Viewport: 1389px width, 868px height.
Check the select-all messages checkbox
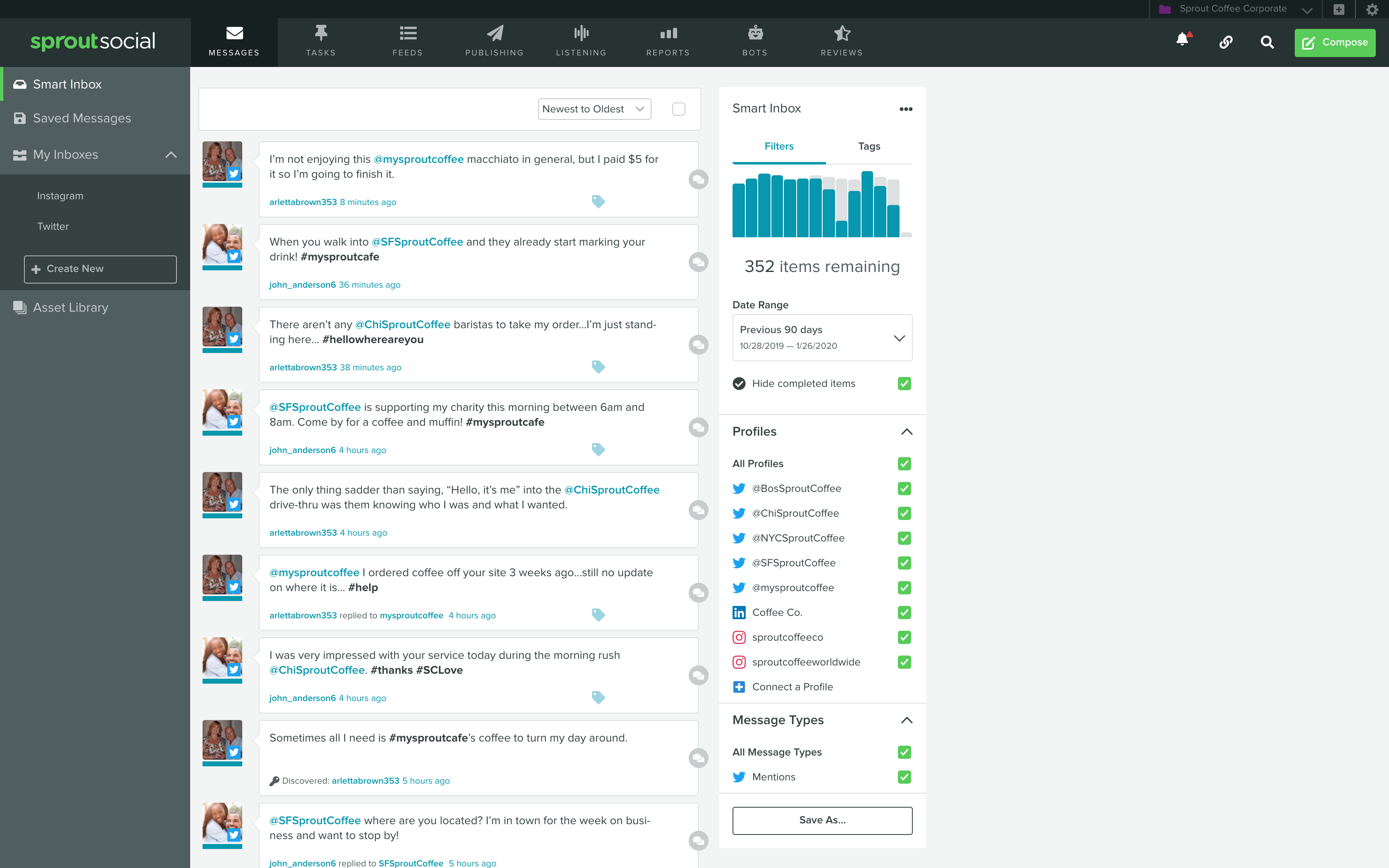tap(678, 109)
